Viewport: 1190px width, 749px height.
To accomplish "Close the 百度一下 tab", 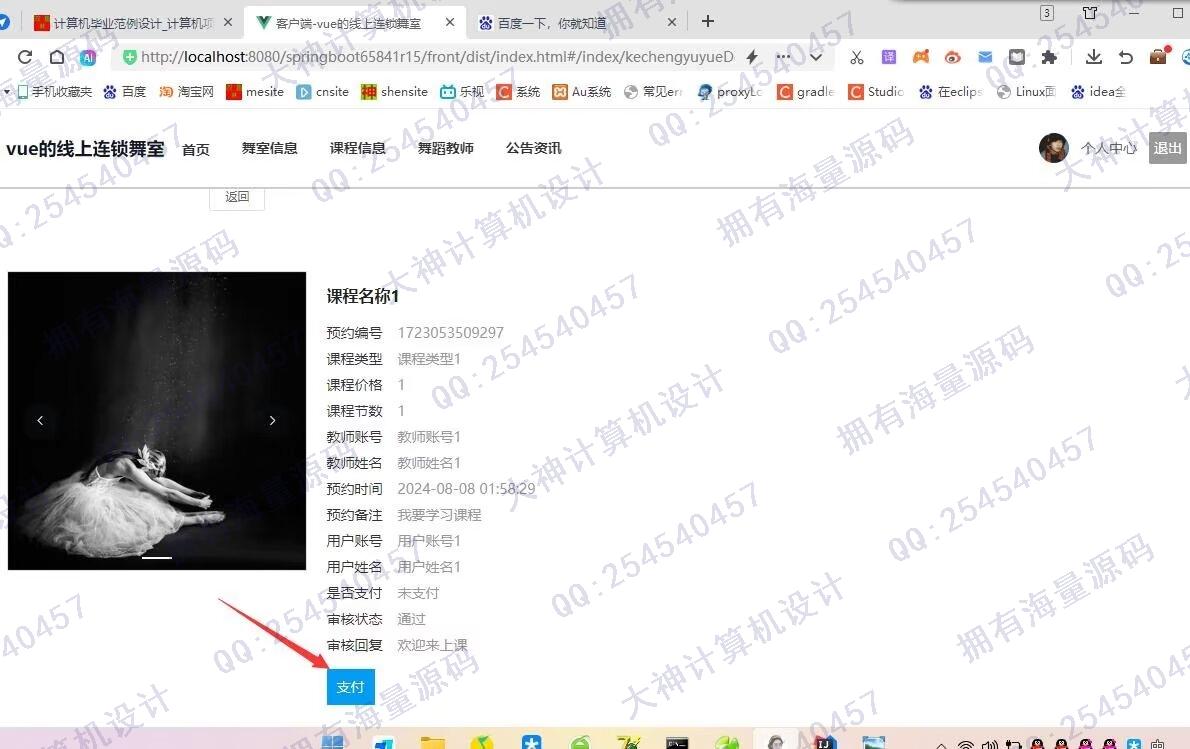I will pos(672,23).
